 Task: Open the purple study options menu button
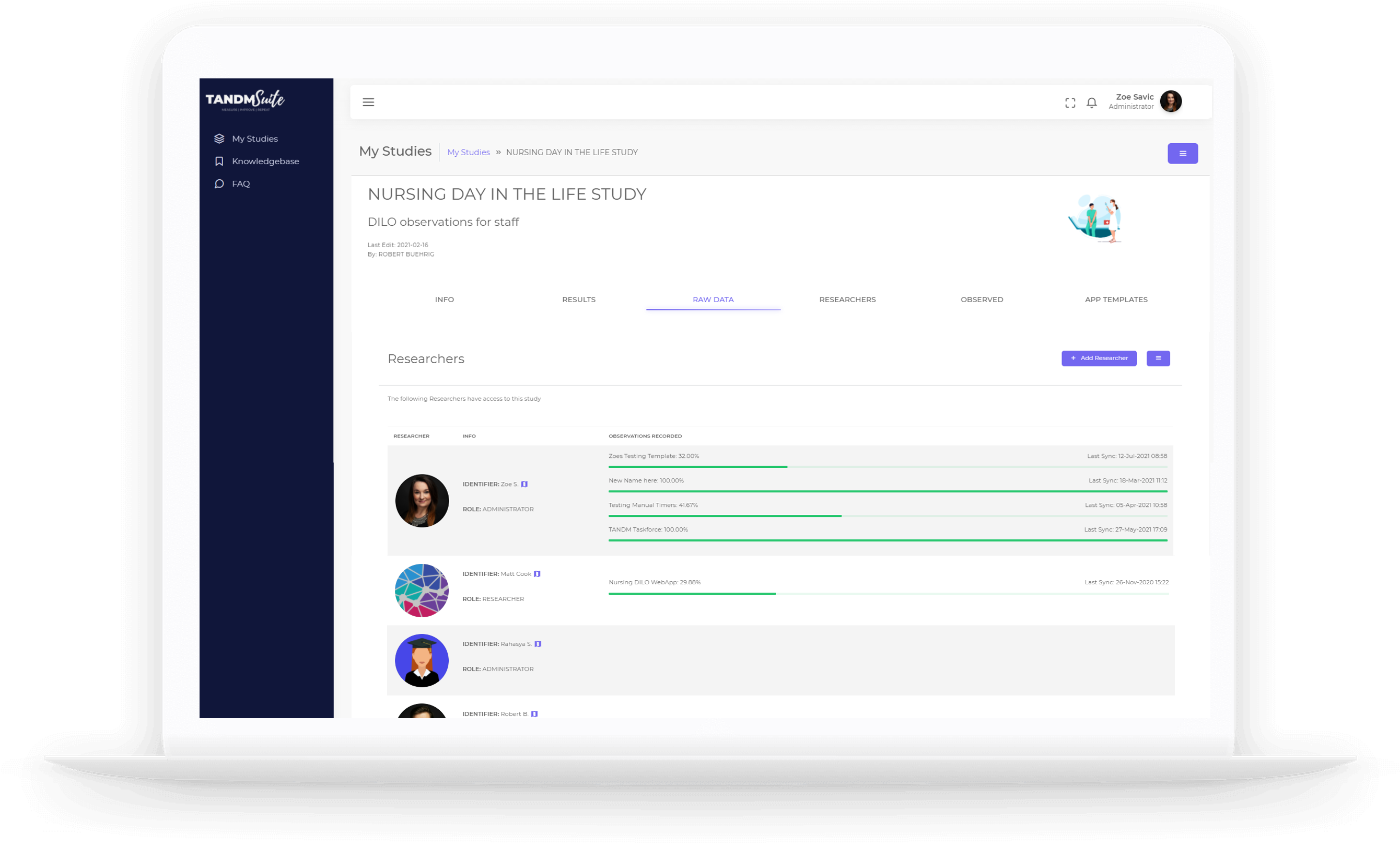pyautogui.click(x=1182, y=153)
